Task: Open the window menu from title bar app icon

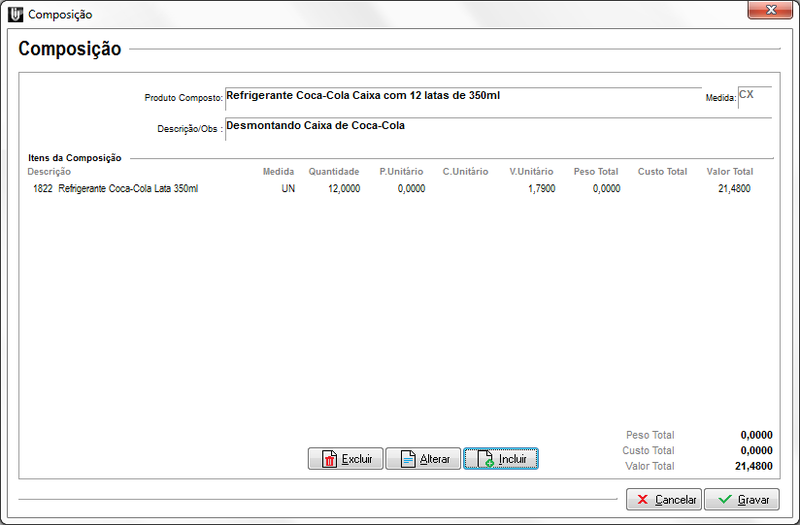Action: [15, 14]
